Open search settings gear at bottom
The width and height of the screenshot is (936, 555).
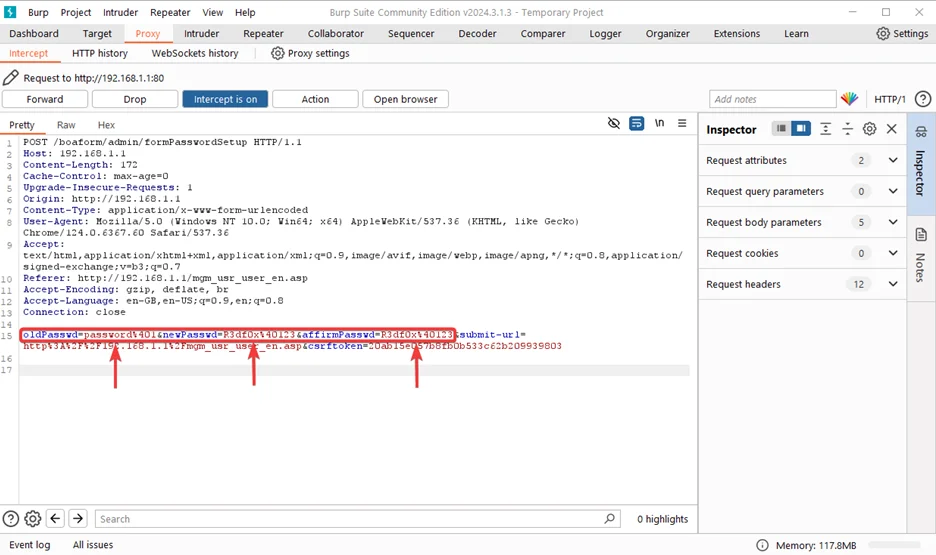tap(33, 519)
